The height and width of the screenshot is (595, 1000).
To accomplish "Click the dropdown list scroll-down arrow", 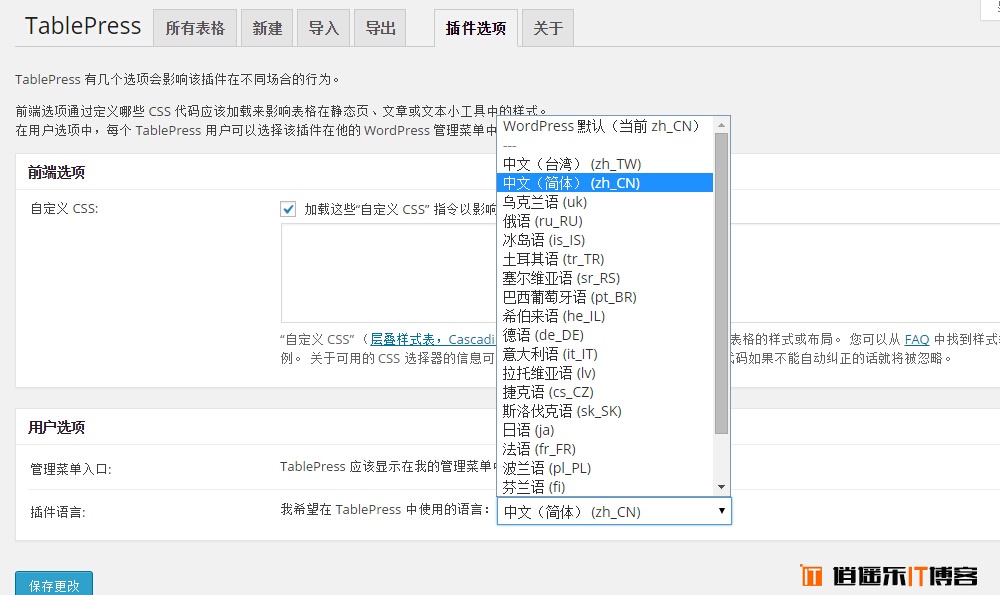I will click(x=722, y=487).
